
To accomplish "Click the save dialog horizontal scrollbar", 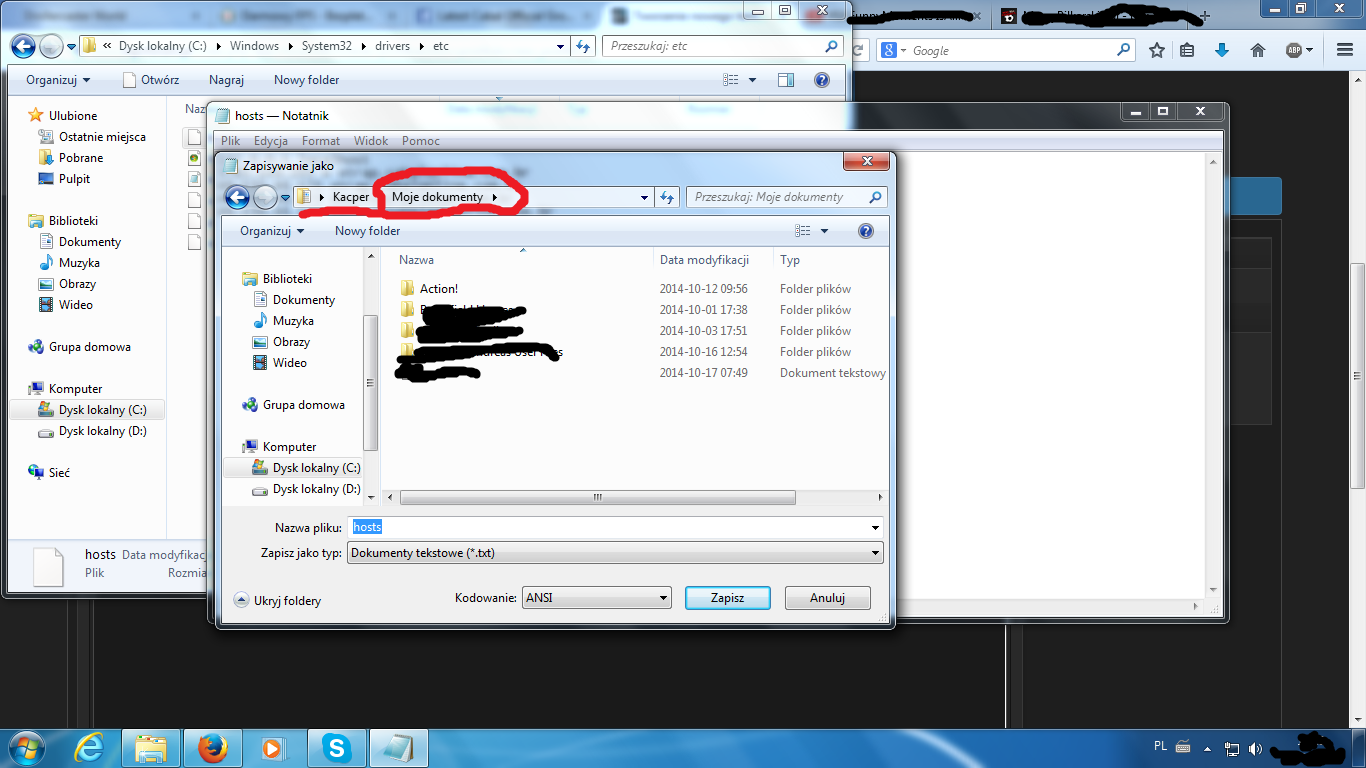I will pos(598,497).
